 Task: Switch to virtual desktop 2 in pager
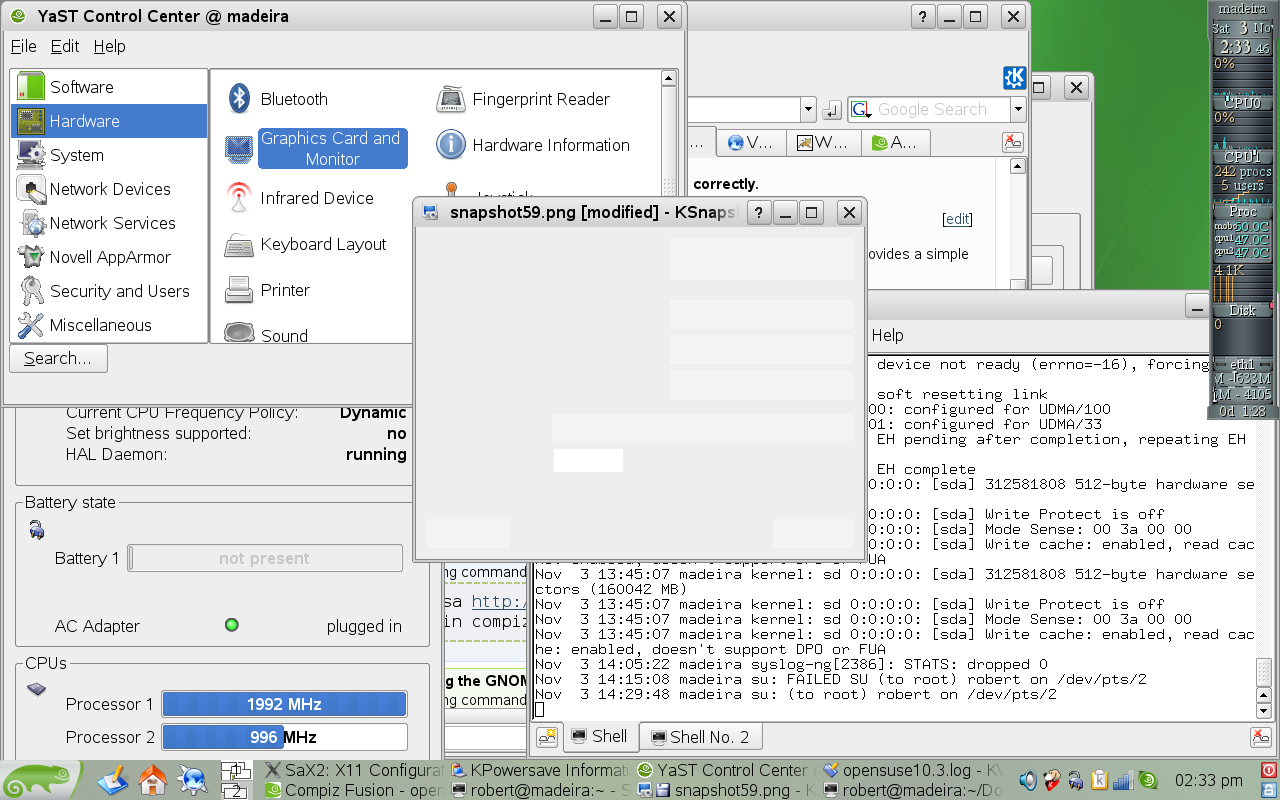(x=236, y=790)
